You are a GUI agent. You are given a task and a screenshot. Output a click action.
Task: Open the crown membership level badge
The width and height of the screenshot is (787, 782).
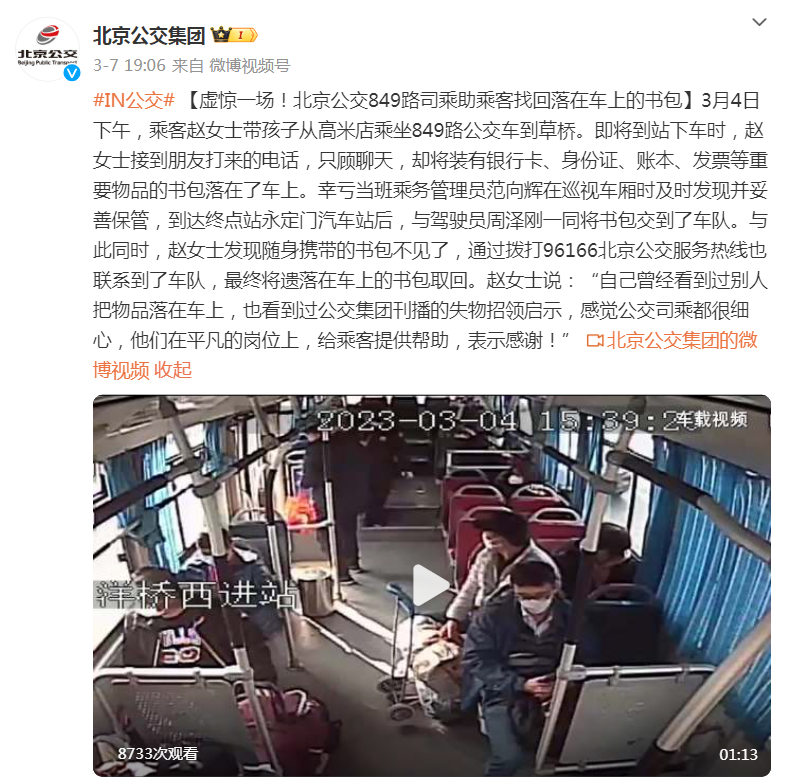[234, 35]
